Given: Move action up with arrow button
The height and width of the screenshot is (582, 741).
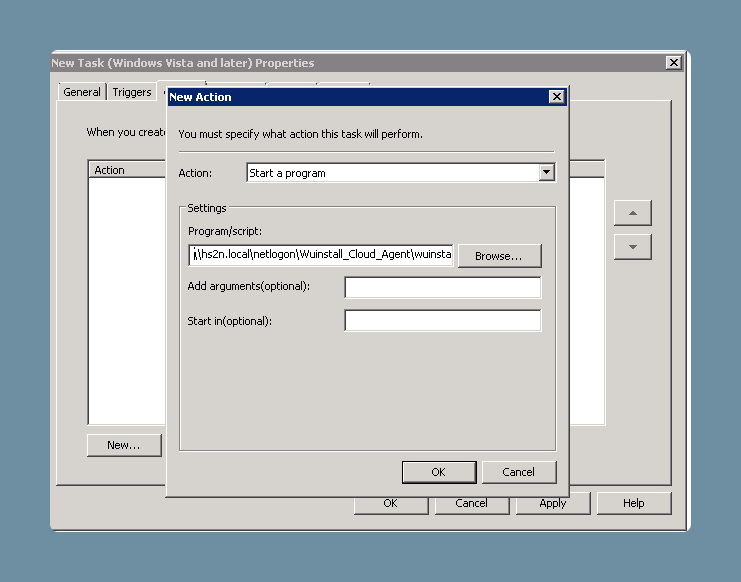Looking at the screenshot, I should pyautogui.click(x=633, y=213).
